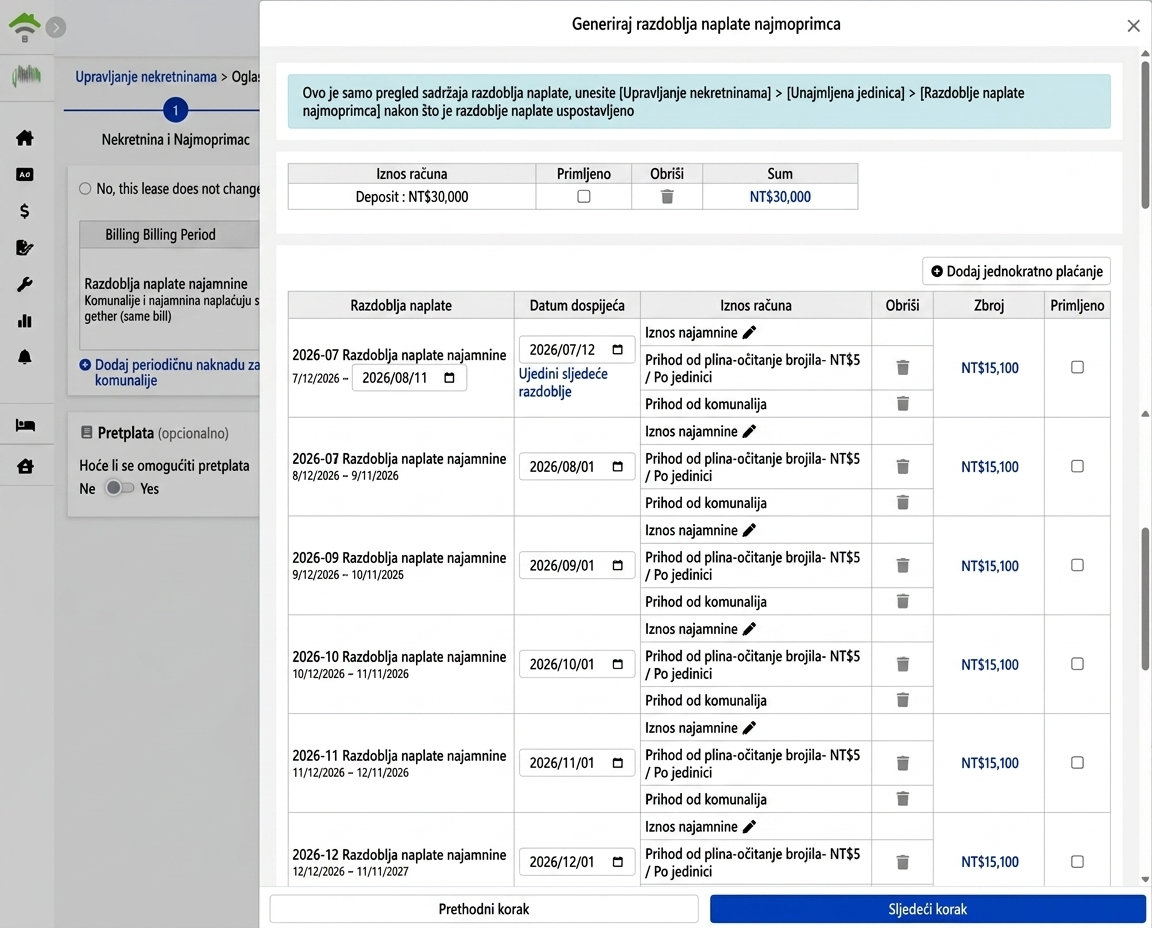Viewport: 1152px width, 928px height.
Task: Check Primljeno for 2026/08/01 billing period
Action: (1076, 466)
